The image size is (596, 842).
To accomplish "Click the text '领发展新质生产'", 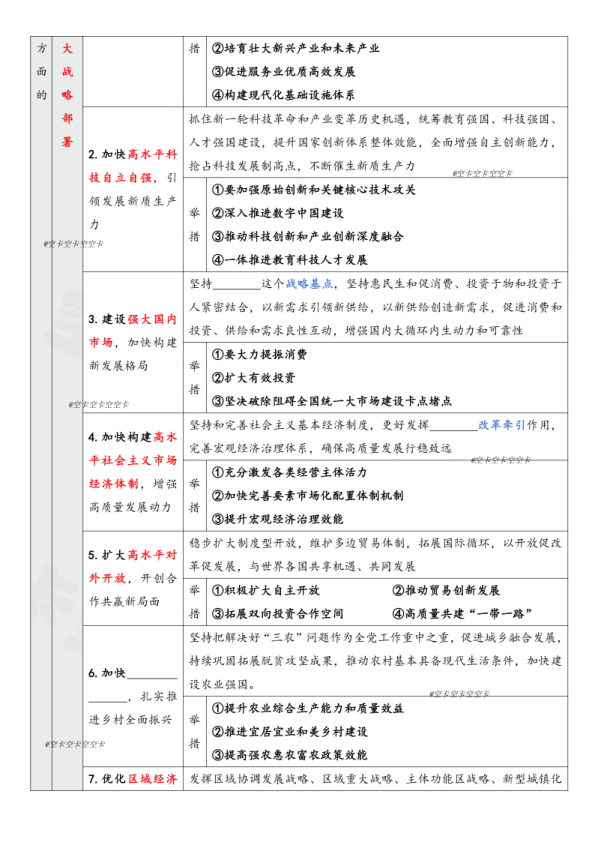I will pyautogui.click(x=133, y=201).
